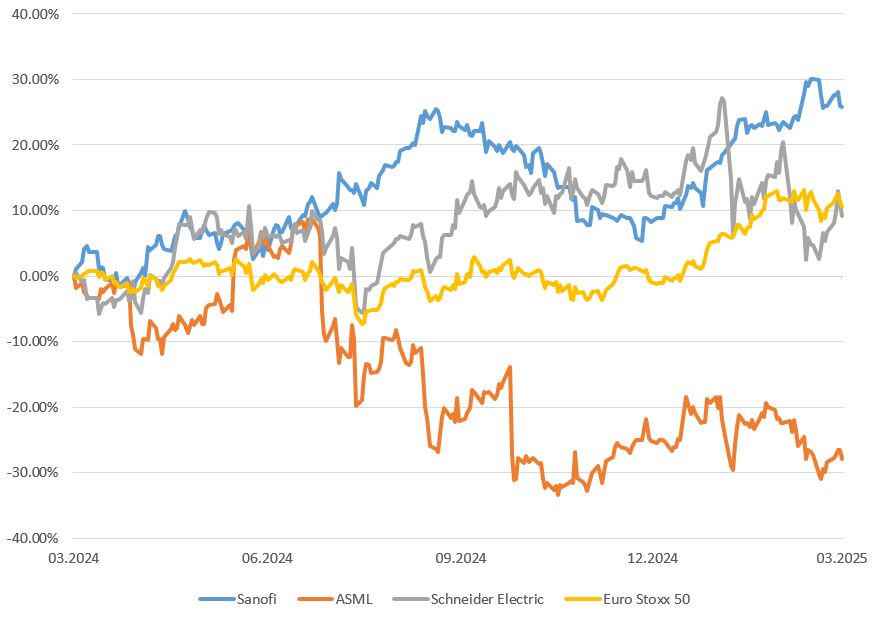Select the 06.2024 x-axis date label
The width and height of the screenshot is (885, 621).
click(268, 558)
